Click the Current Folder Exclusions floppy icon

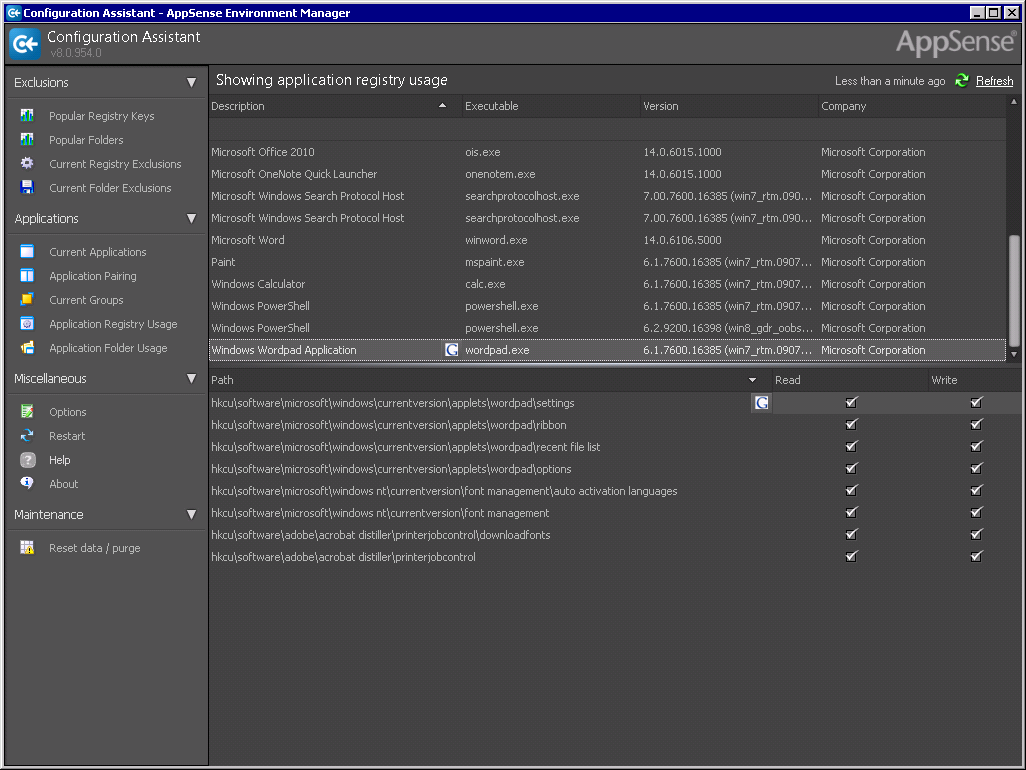coord(27,188)
